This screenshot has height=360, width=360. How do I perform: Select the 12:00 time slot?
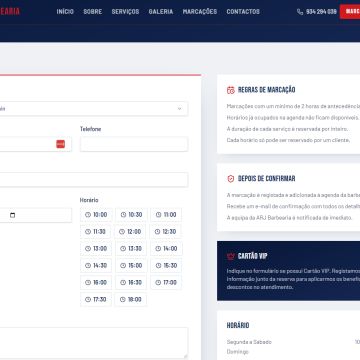coord(130,231)
